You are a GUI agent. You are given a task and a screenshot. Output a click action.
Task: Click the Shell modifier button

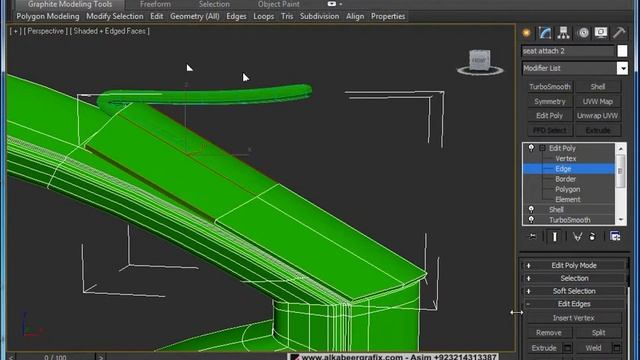(x=598, y=87)
